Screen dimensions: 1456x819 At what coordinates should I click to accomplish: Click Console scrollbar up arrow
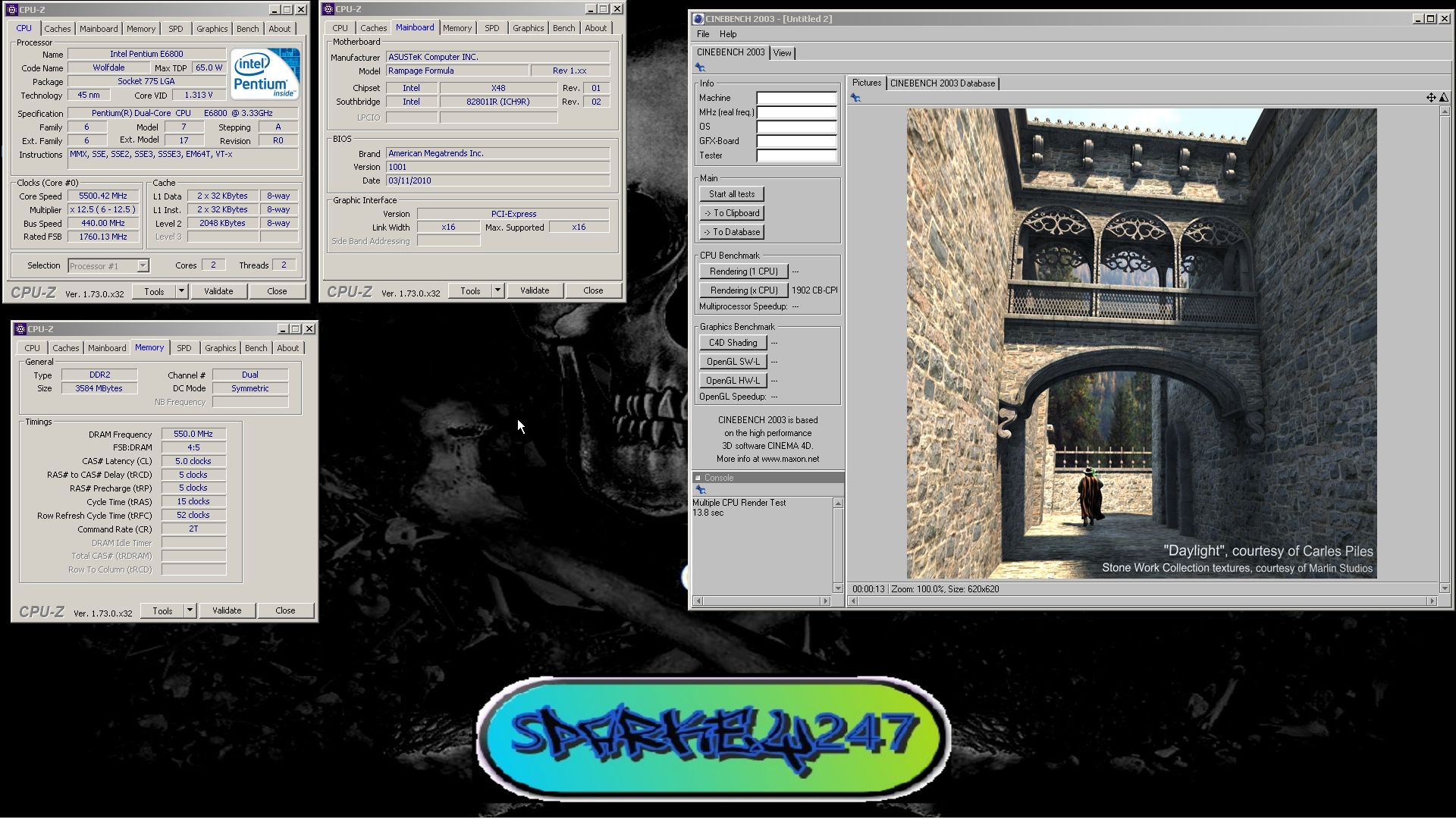pyautogui.click(x=838, y=504)
